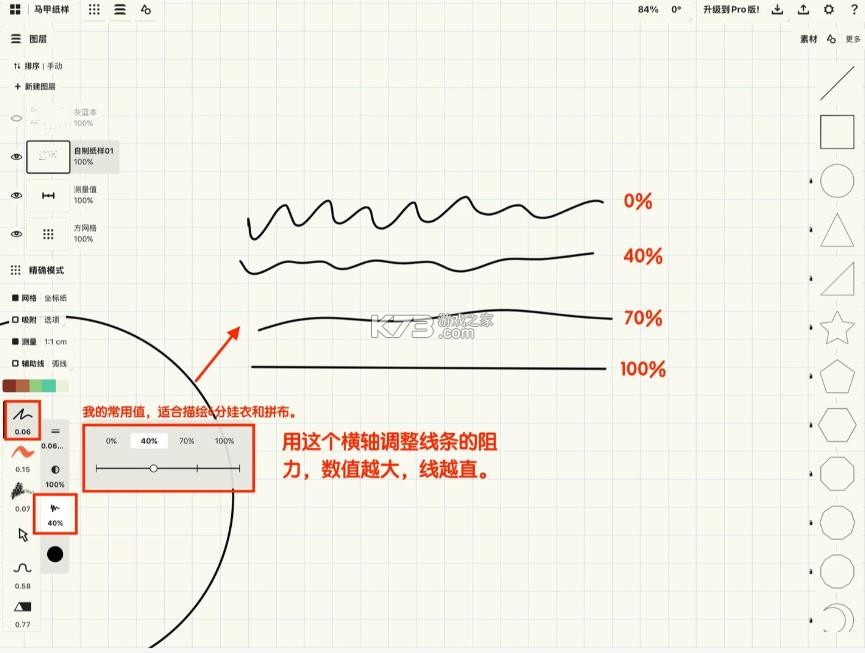This screenshot has height=653, width=865.
Task: Open the upload/export icon in top bar
Action: coord(802,9)
